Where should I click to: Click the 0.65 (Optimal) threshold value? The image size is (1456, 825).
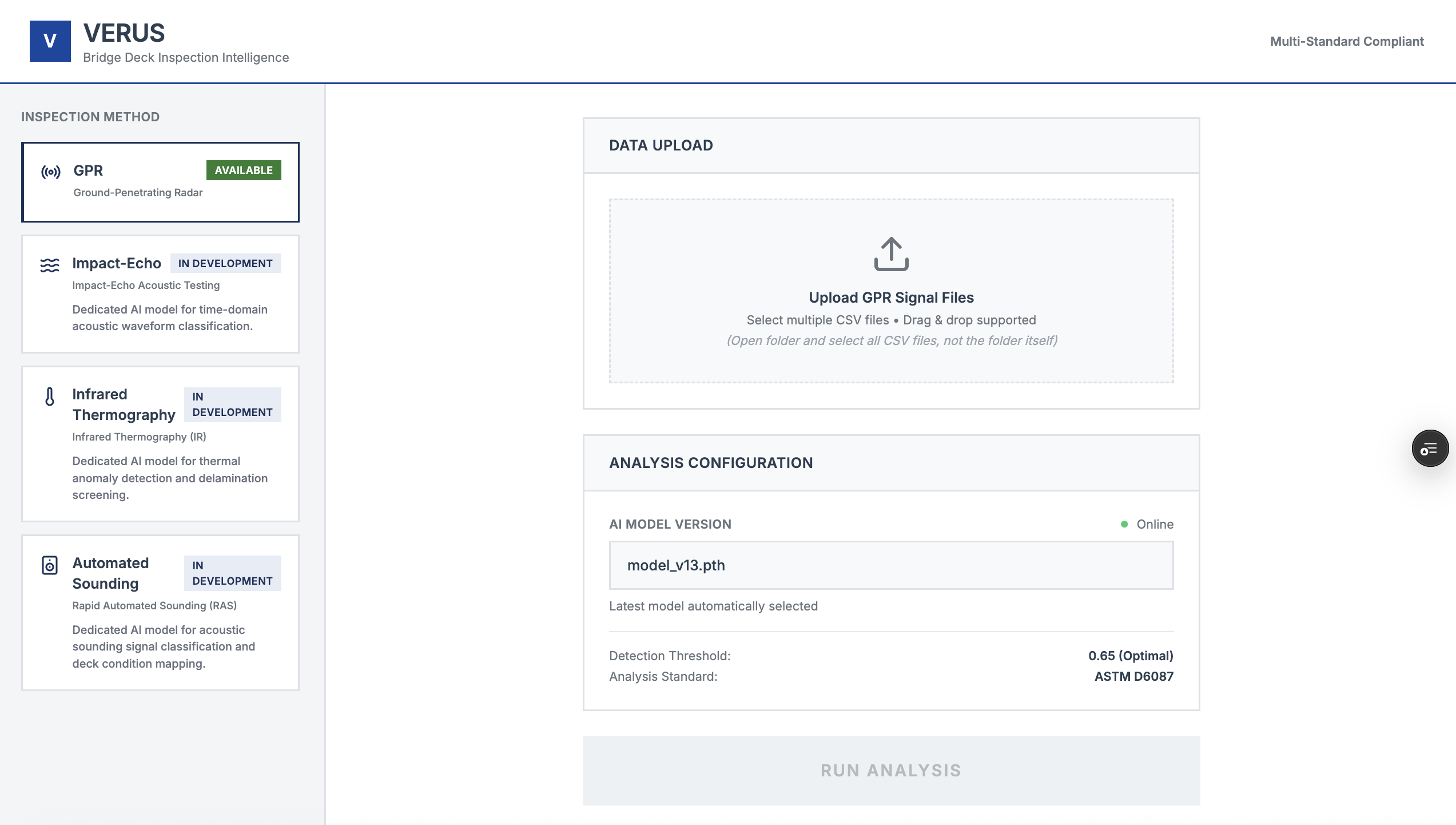click(1131, 656)
